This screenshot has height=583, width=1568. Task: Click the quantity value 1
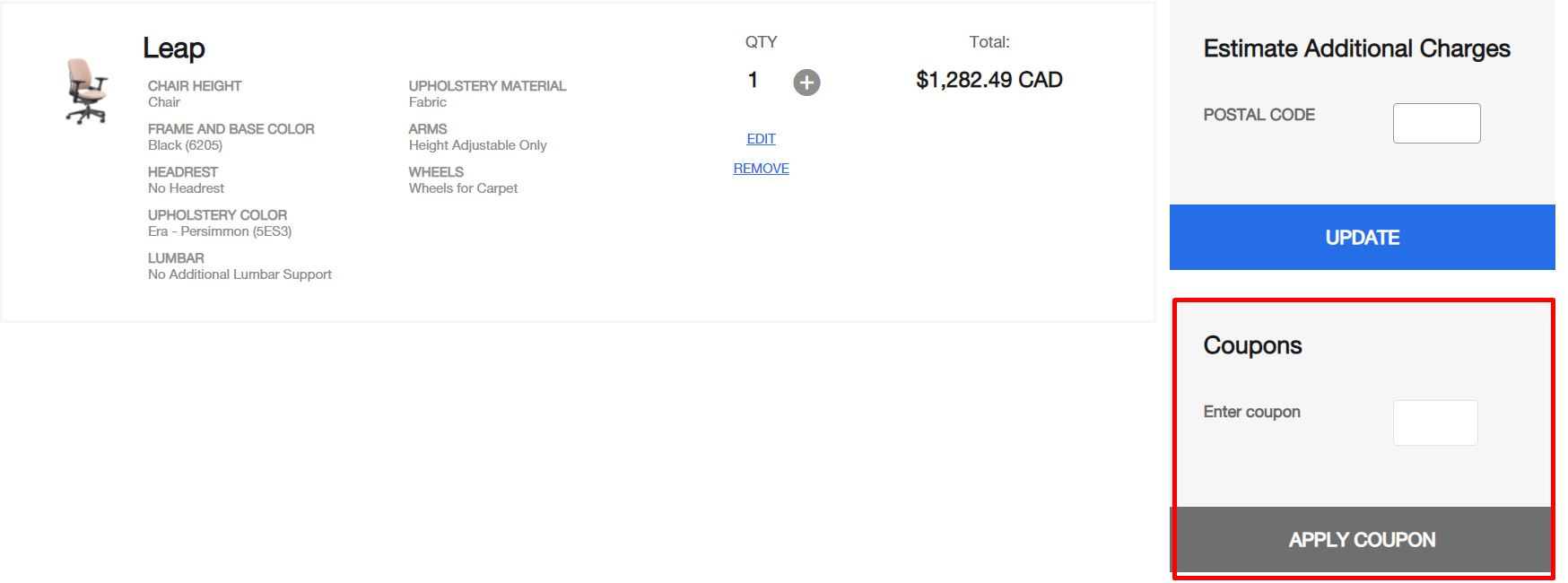coord(753,80)
